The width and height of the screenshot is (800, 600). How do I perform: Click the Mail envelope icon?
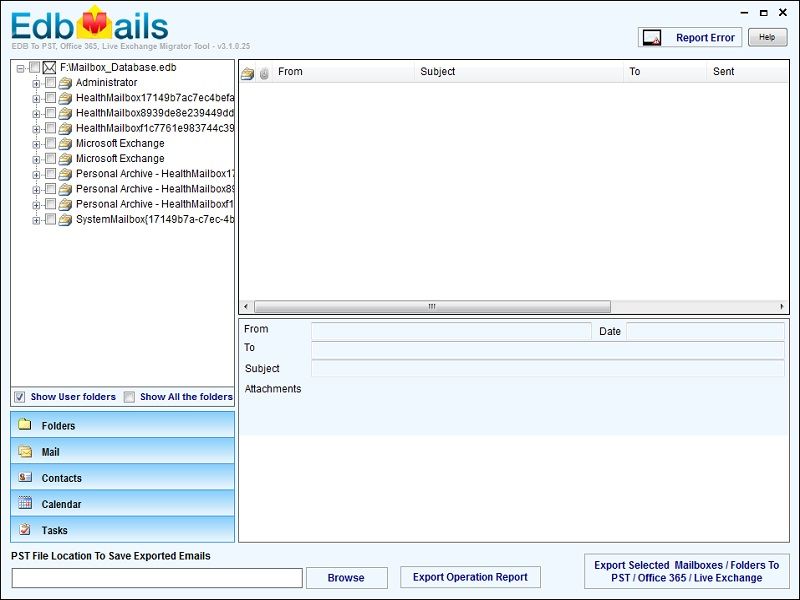25,451
